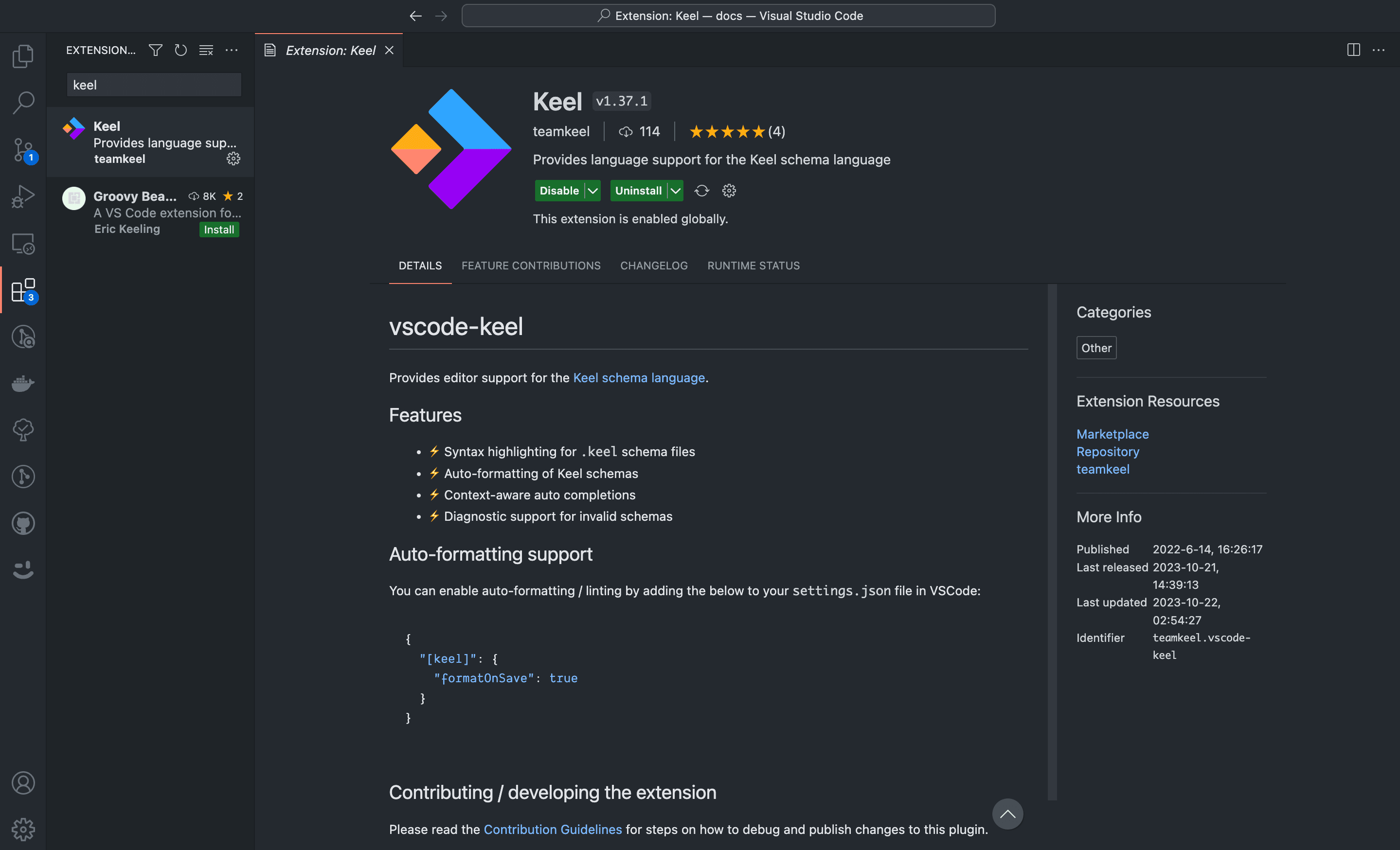
Task: Click the identifier teamkeel.vscode-keel
Action: [1201, 646]
